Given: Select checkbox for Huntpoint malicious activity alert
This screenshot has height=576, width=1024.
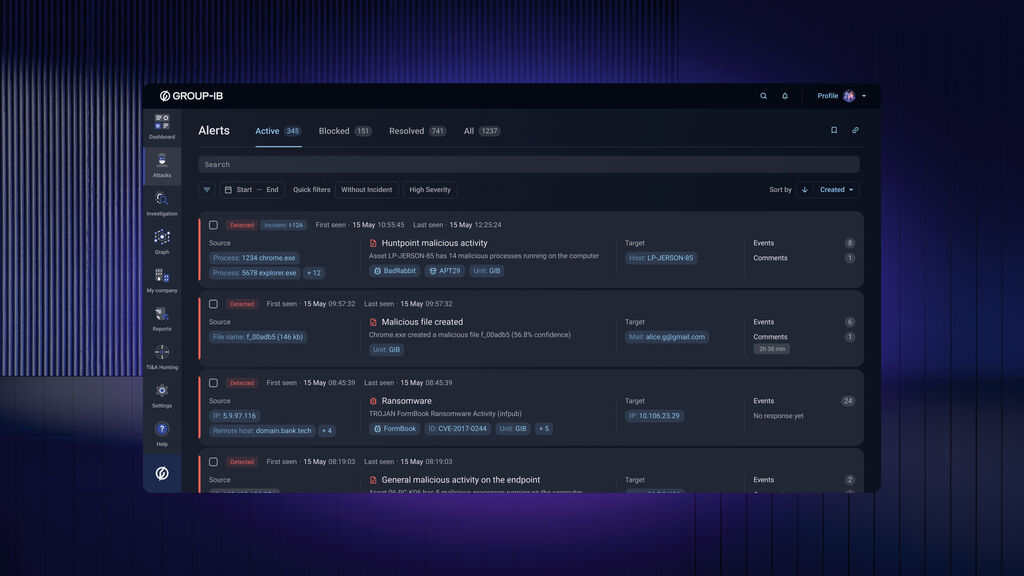Looking at the screenshot, I should tap(213, 225).
